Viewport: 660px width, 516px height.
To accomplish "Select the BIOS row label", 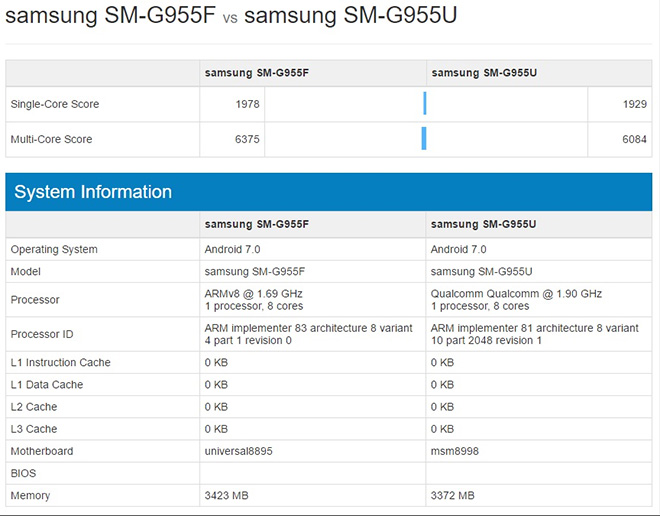I will [x=23, y=473].
